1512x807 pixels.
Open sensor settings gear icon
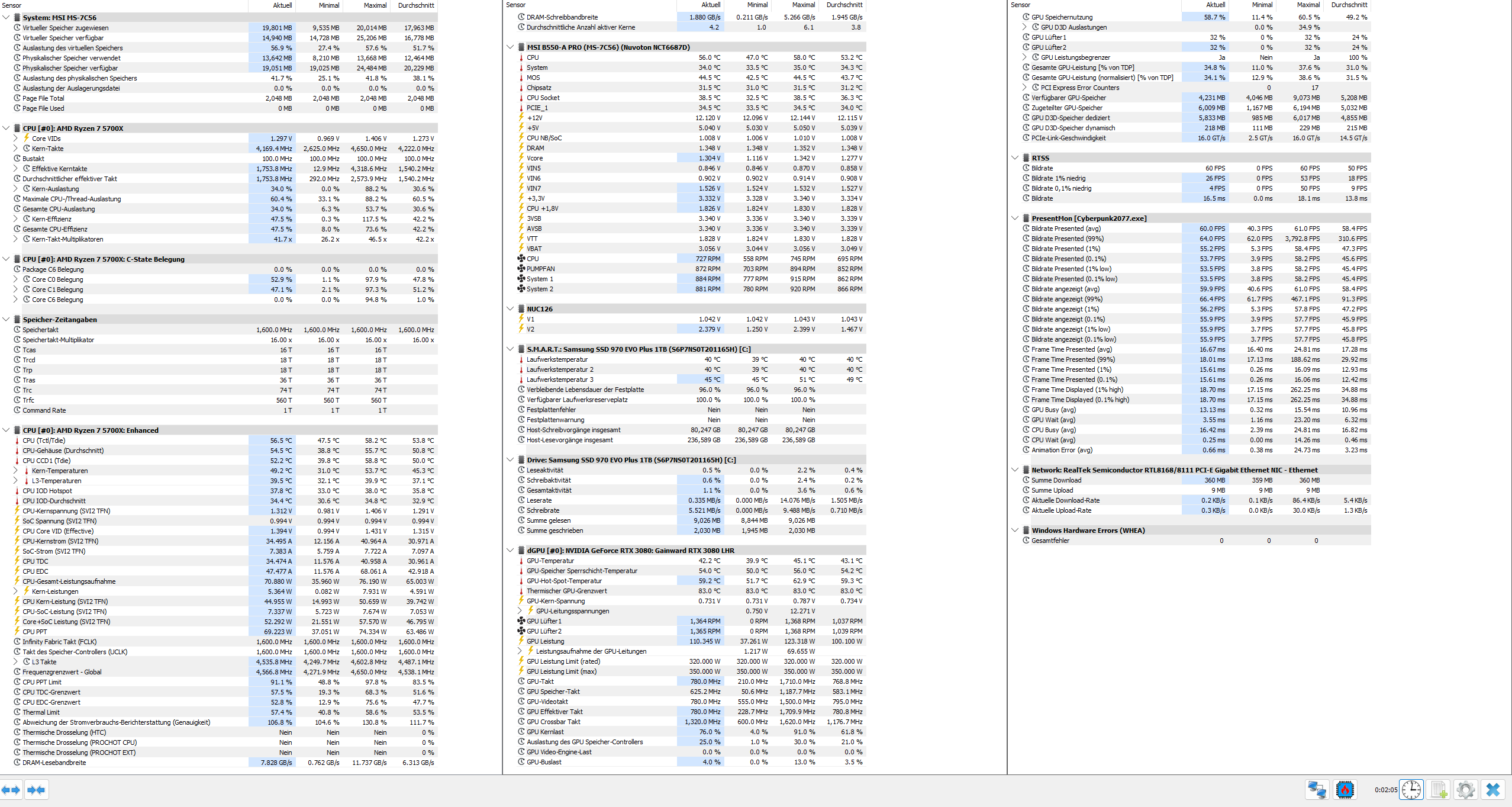coord(1466,790)
